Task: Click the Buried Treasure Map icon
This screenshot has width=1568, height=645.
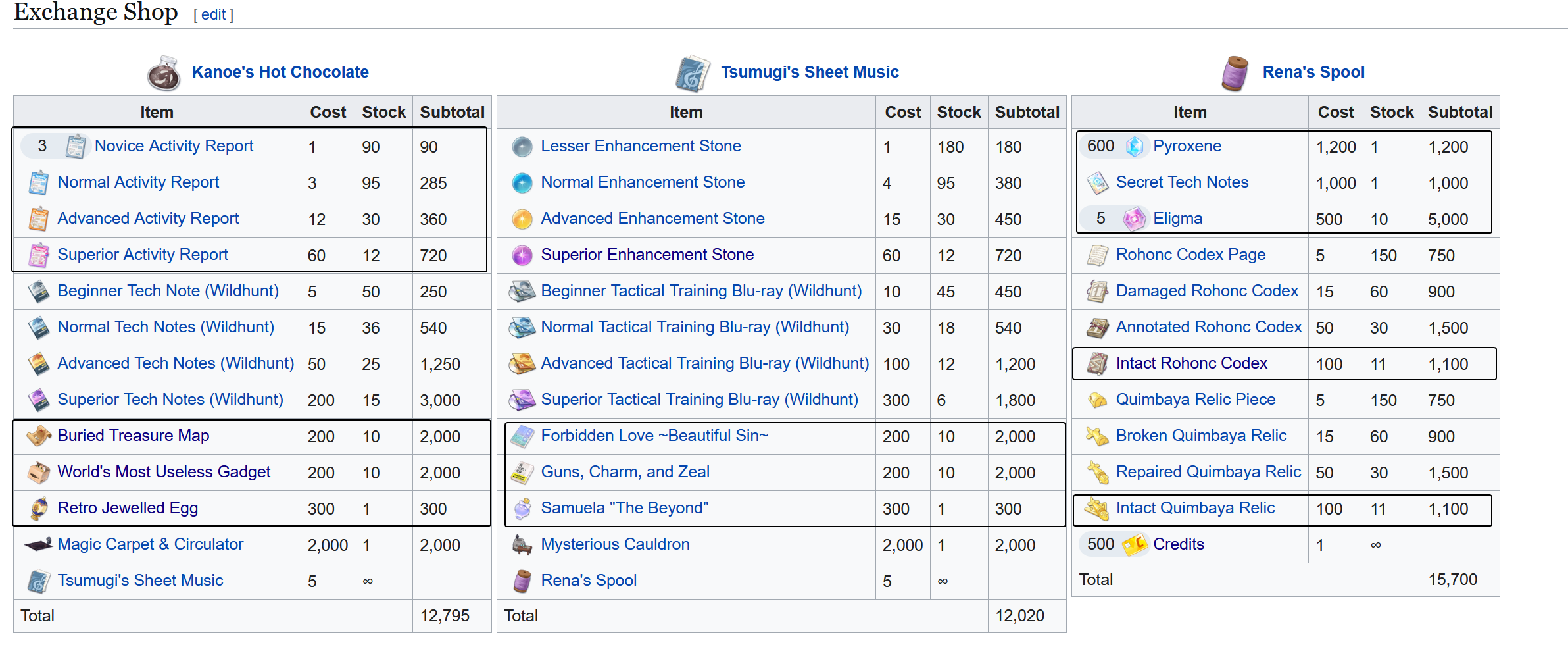Action: point(39,436)
